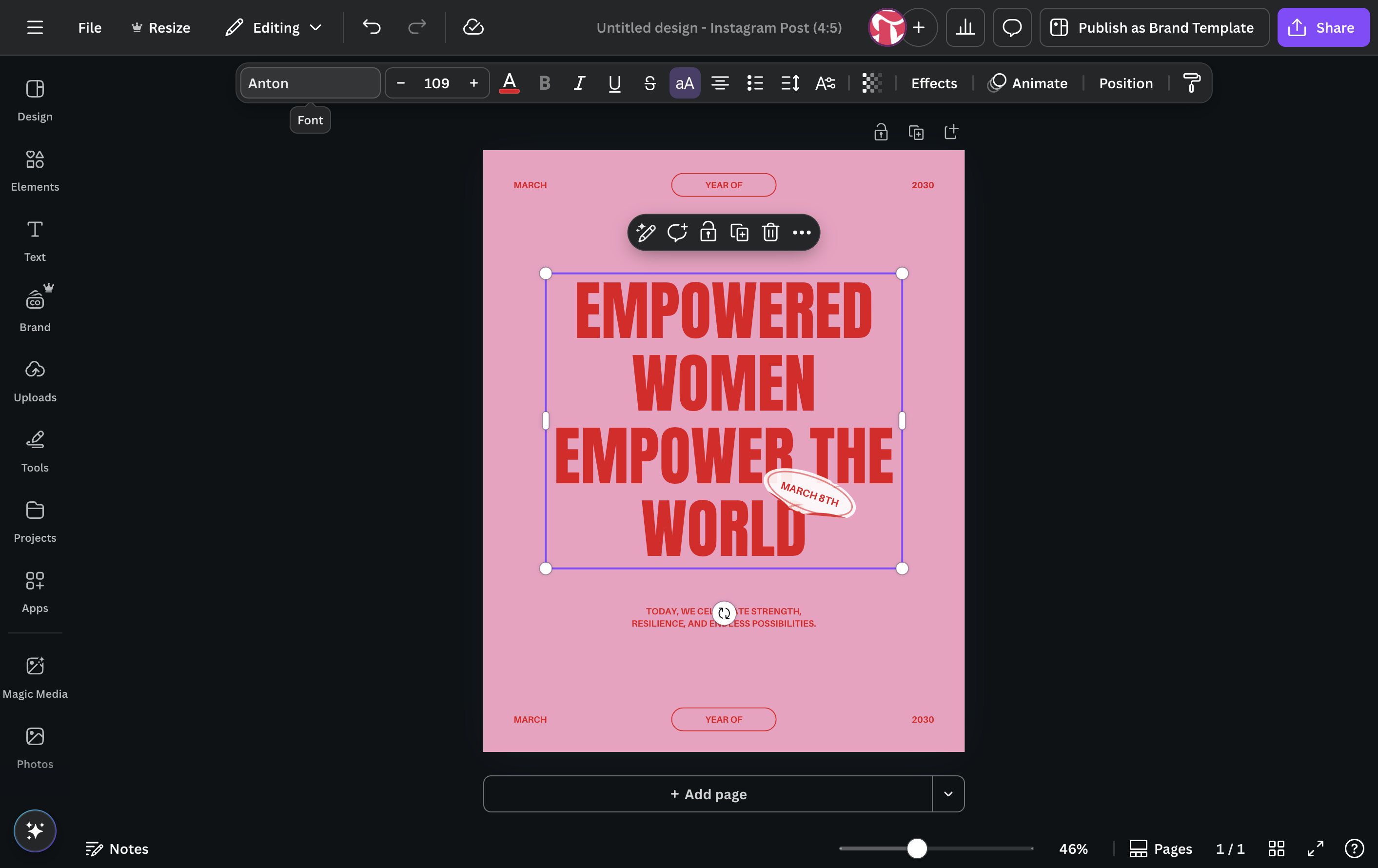Open text alignment options
This screenshot has height=868, width=1378.
pyautogui.click(x=720, y=83)
